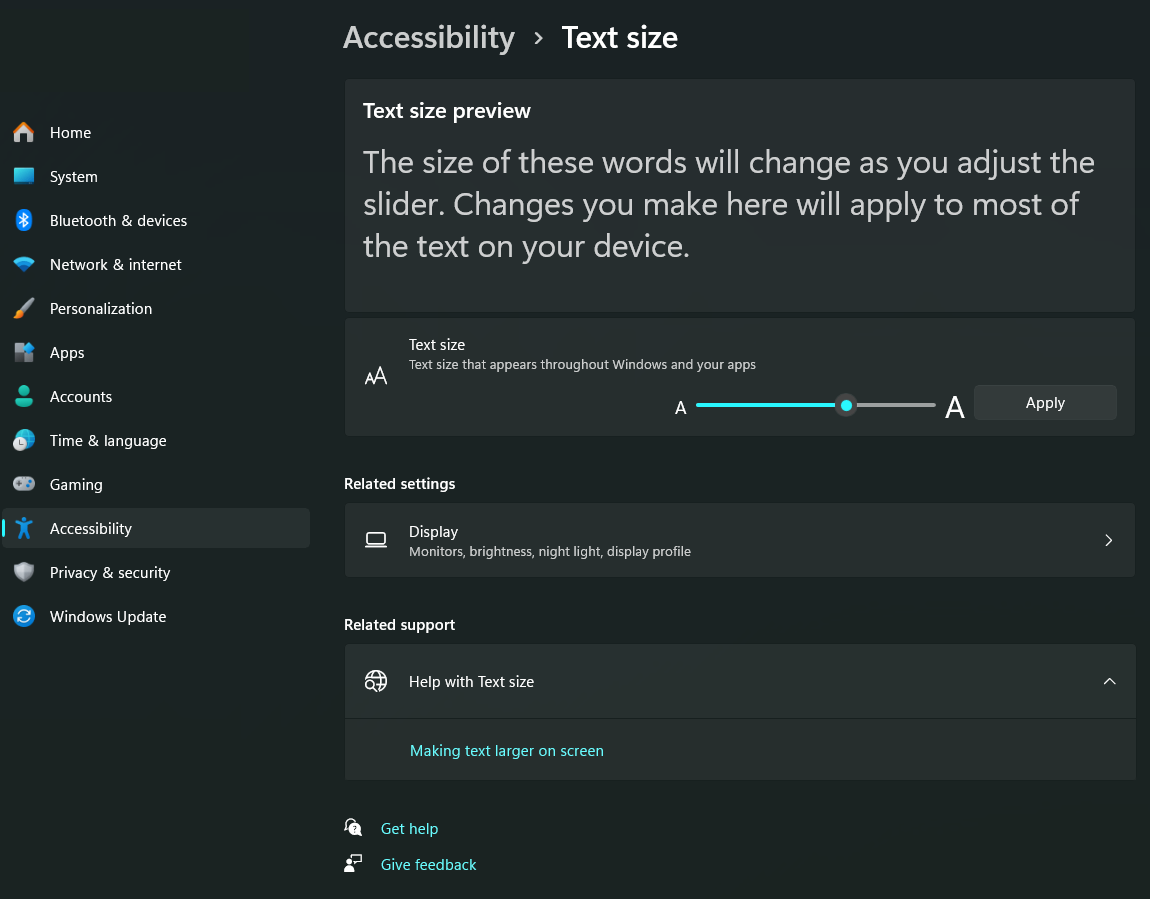Screen dimensions: 1150x899
Task: Expand the Display related settings row
Action: coord(1108,540)
